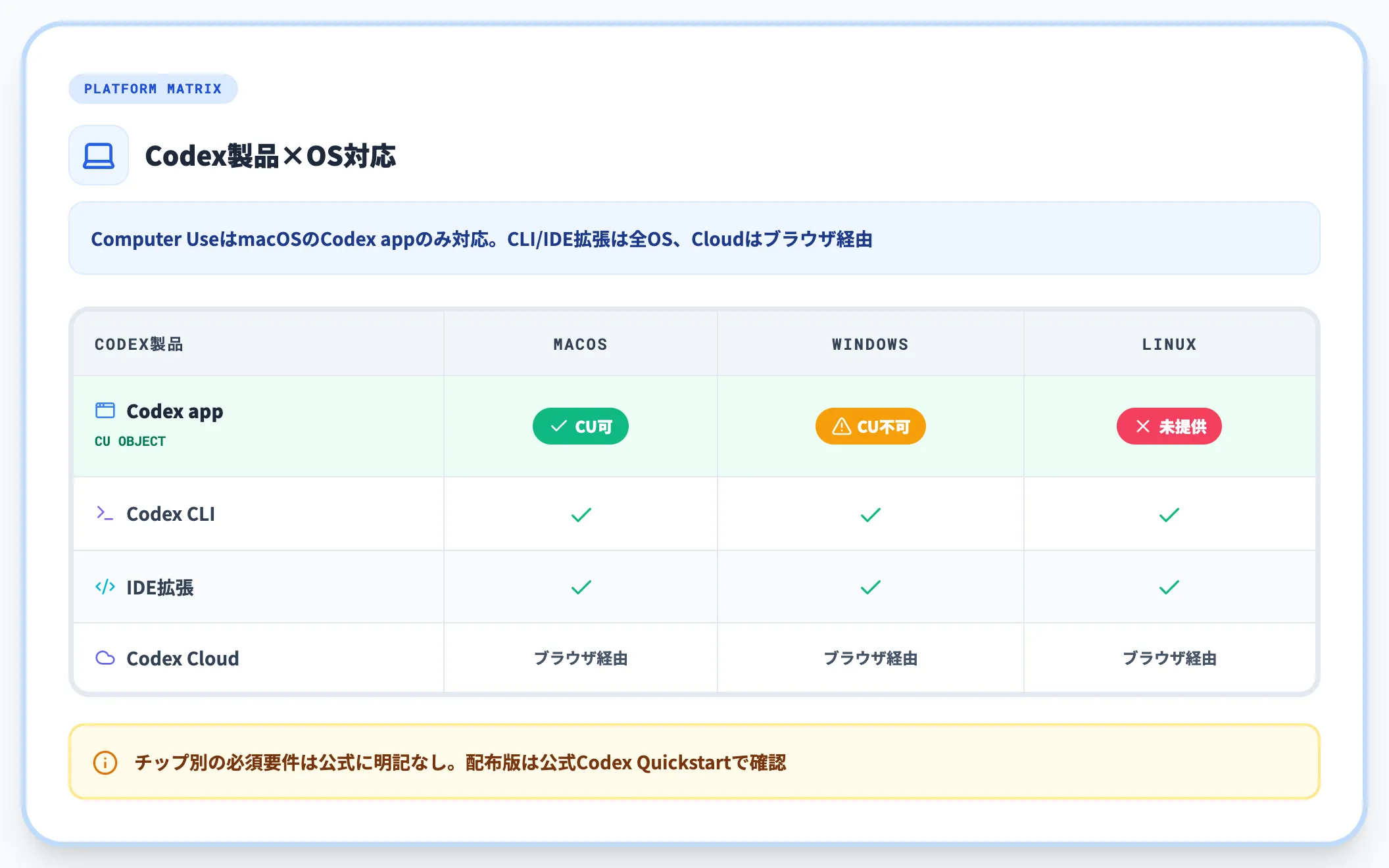Image resolution: width=1389 pixels, height=868 pixels.
Task: Click the laptop icon beside the title
Action: (99, 156)
